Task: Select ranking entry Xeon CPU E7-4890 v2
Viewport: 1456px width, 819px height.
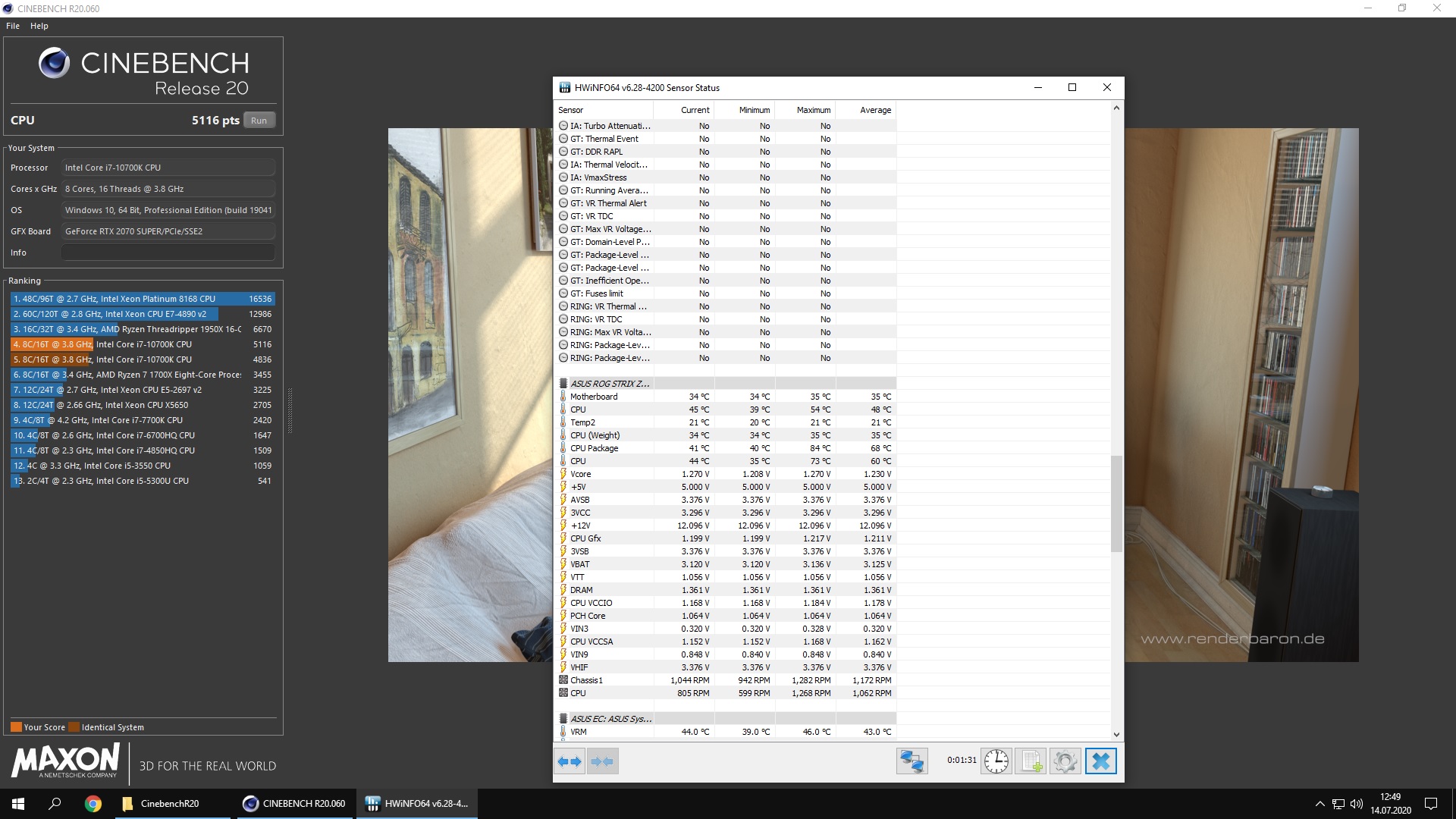Action: tap(143, 314)
